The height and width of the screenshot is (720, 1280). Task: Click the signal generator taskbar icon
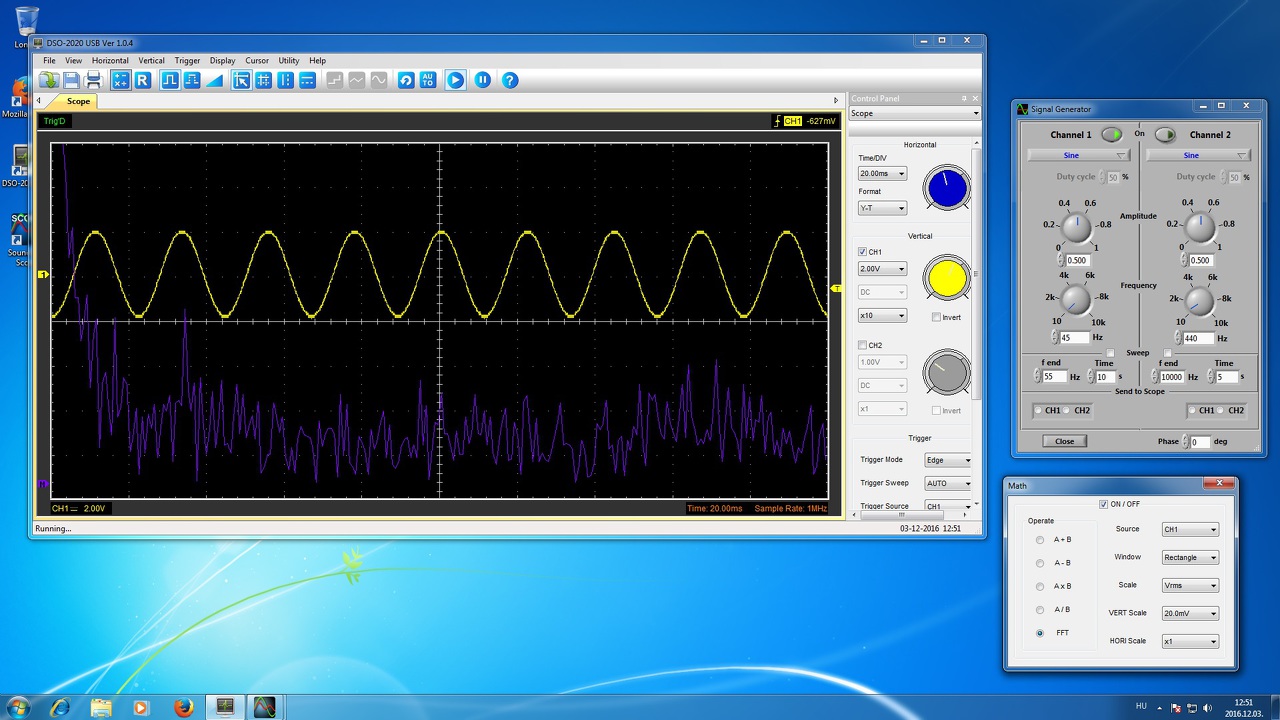coord(264,707)
